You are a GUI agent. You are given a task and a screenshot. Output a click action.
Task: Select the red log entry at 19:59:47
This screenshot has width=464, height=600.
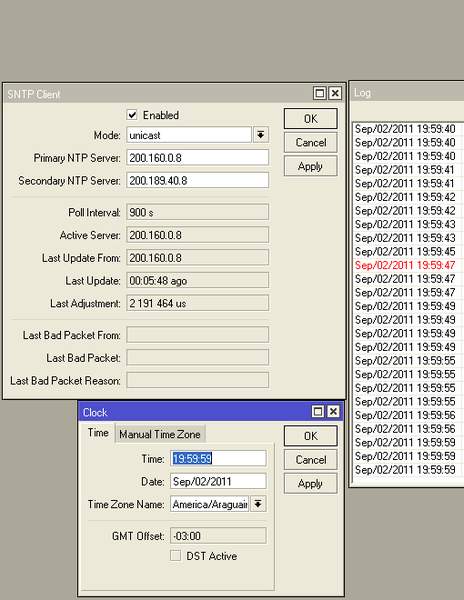click(x=408, y=265)
